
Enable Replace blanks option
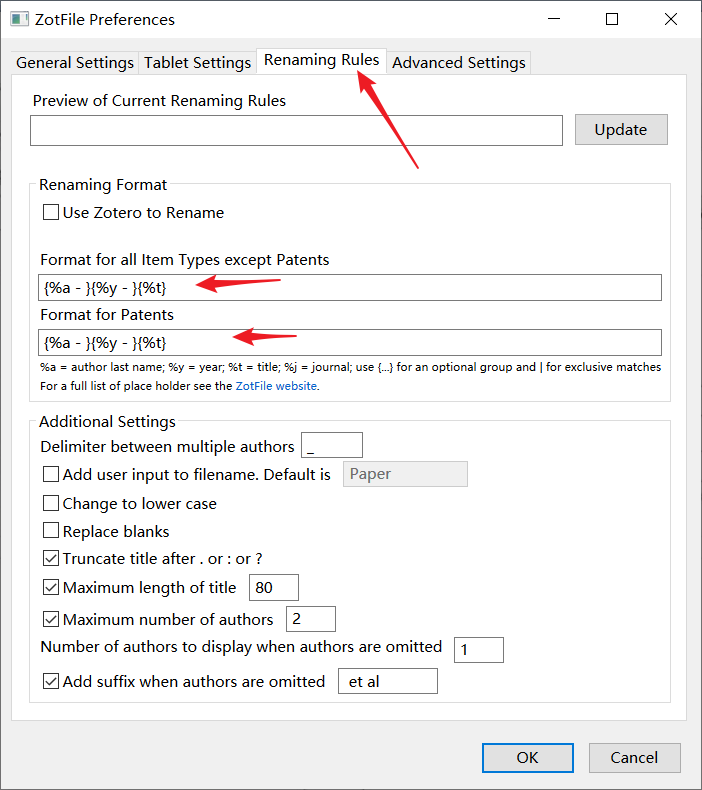pos(51,531)
